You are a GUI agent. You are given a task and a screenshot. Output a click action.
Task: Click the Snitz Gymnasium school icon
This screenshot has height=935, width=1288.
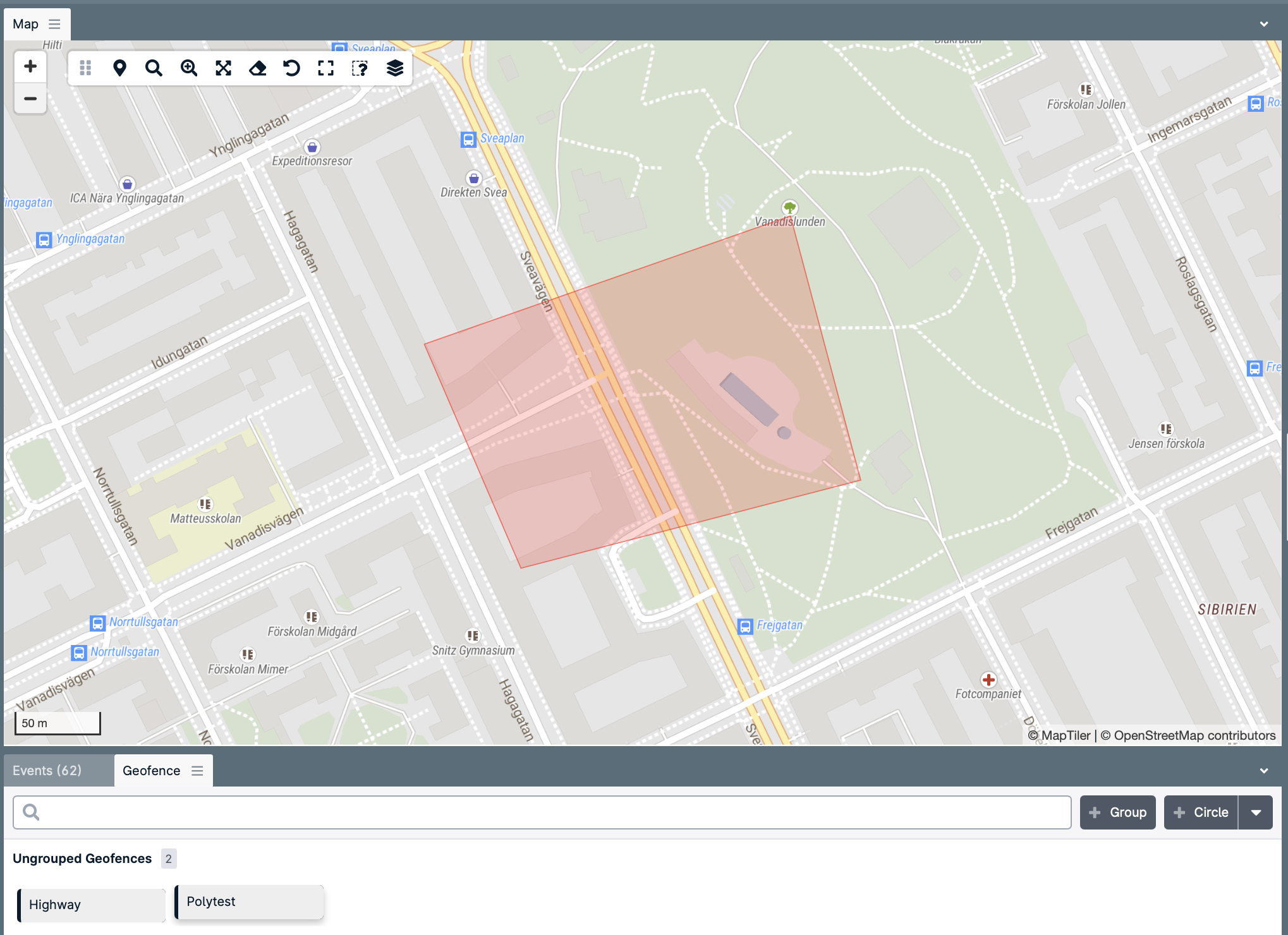pos(473,636)
